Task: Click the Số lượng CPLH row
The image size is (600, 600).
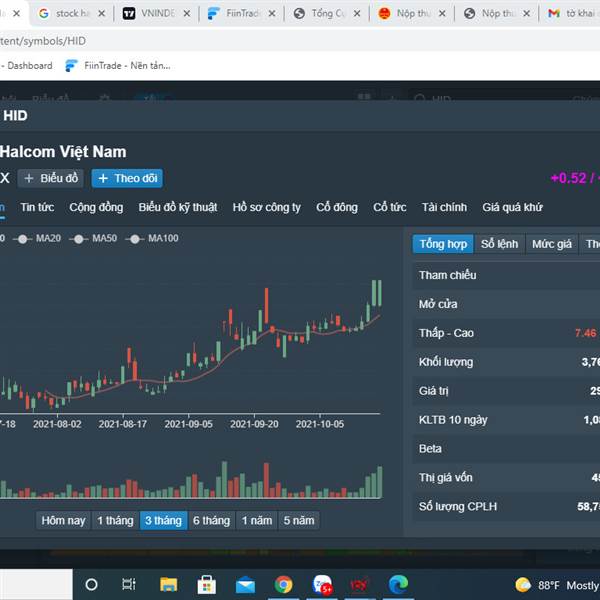Action: click(506, 507)
